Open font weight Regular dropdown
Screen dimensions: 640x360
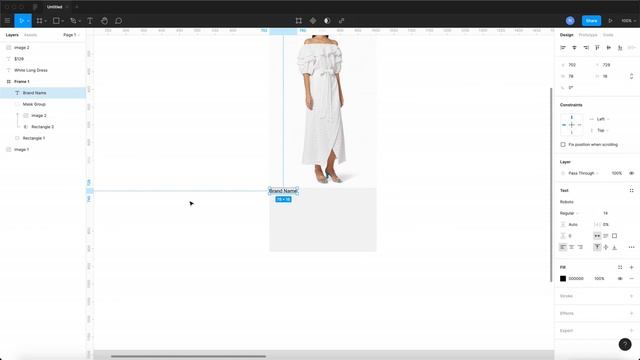click(x=569, y=213)
